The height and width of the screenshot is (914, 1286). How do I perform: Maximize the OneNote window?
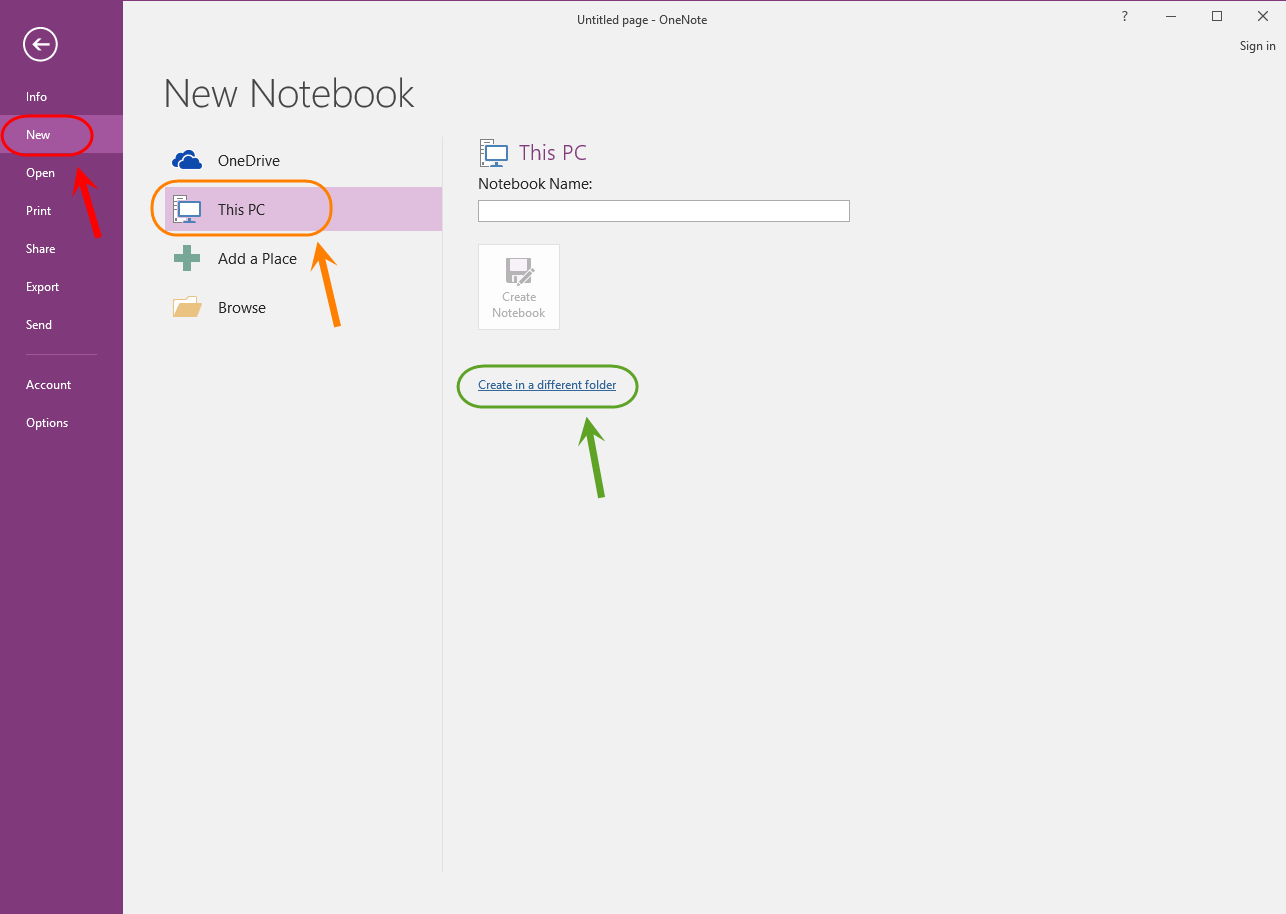(1217, 16)
